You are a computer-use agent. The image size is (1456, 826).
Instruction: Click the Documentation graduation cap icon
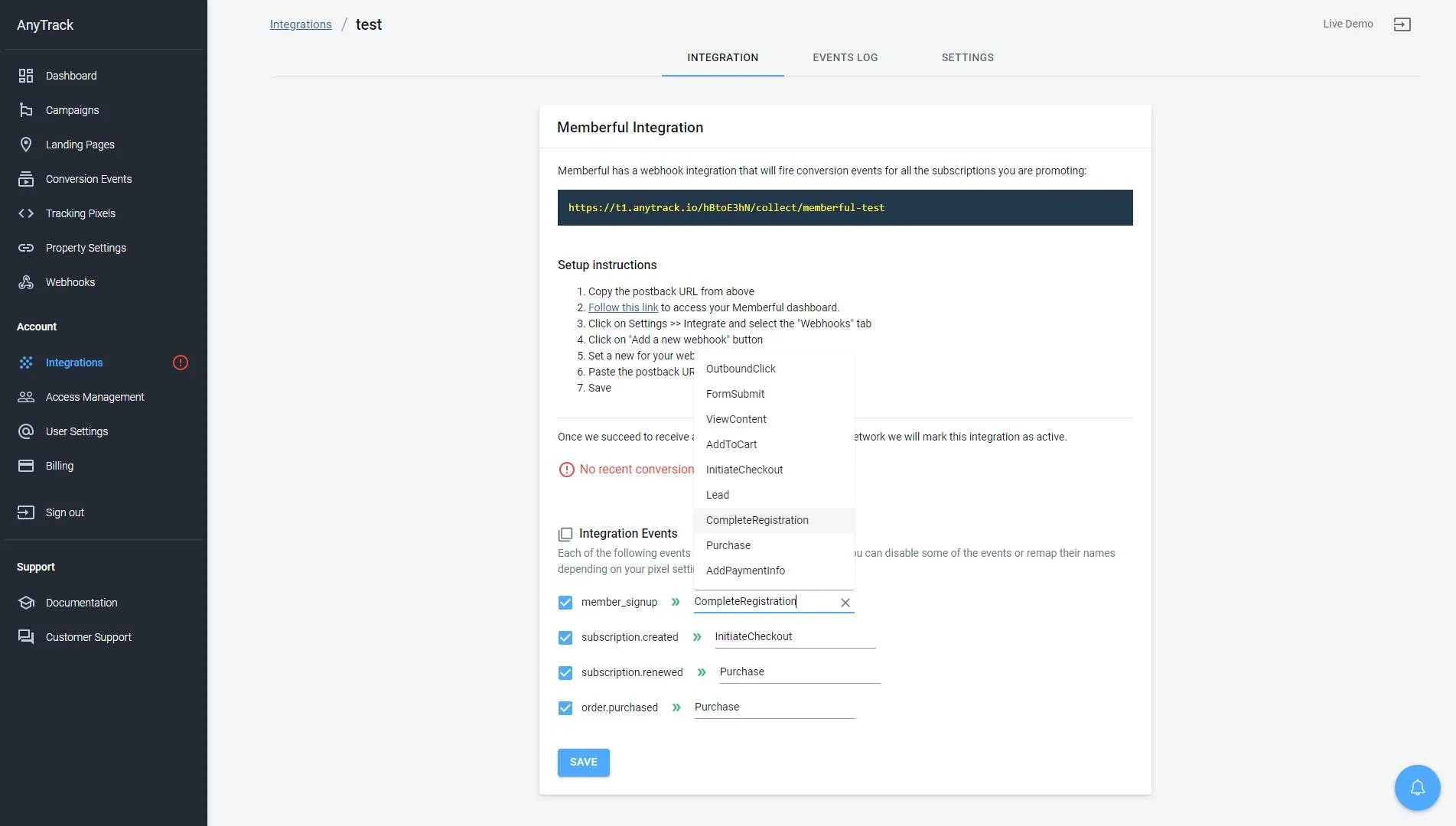coord(26,603)
